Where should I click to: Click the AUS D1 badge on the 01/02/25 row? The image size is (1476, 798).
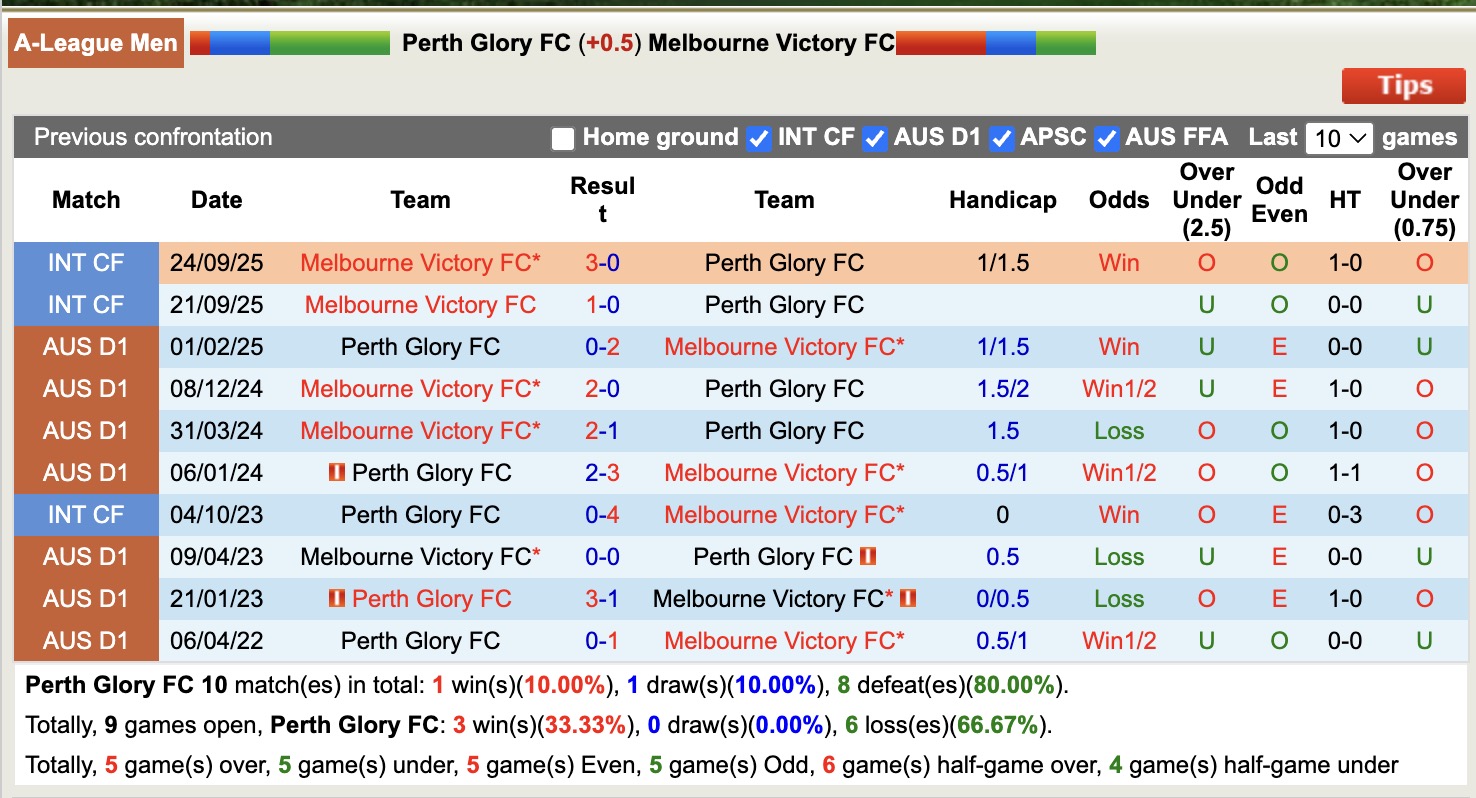pyautogui.click(x=86, y=346)
